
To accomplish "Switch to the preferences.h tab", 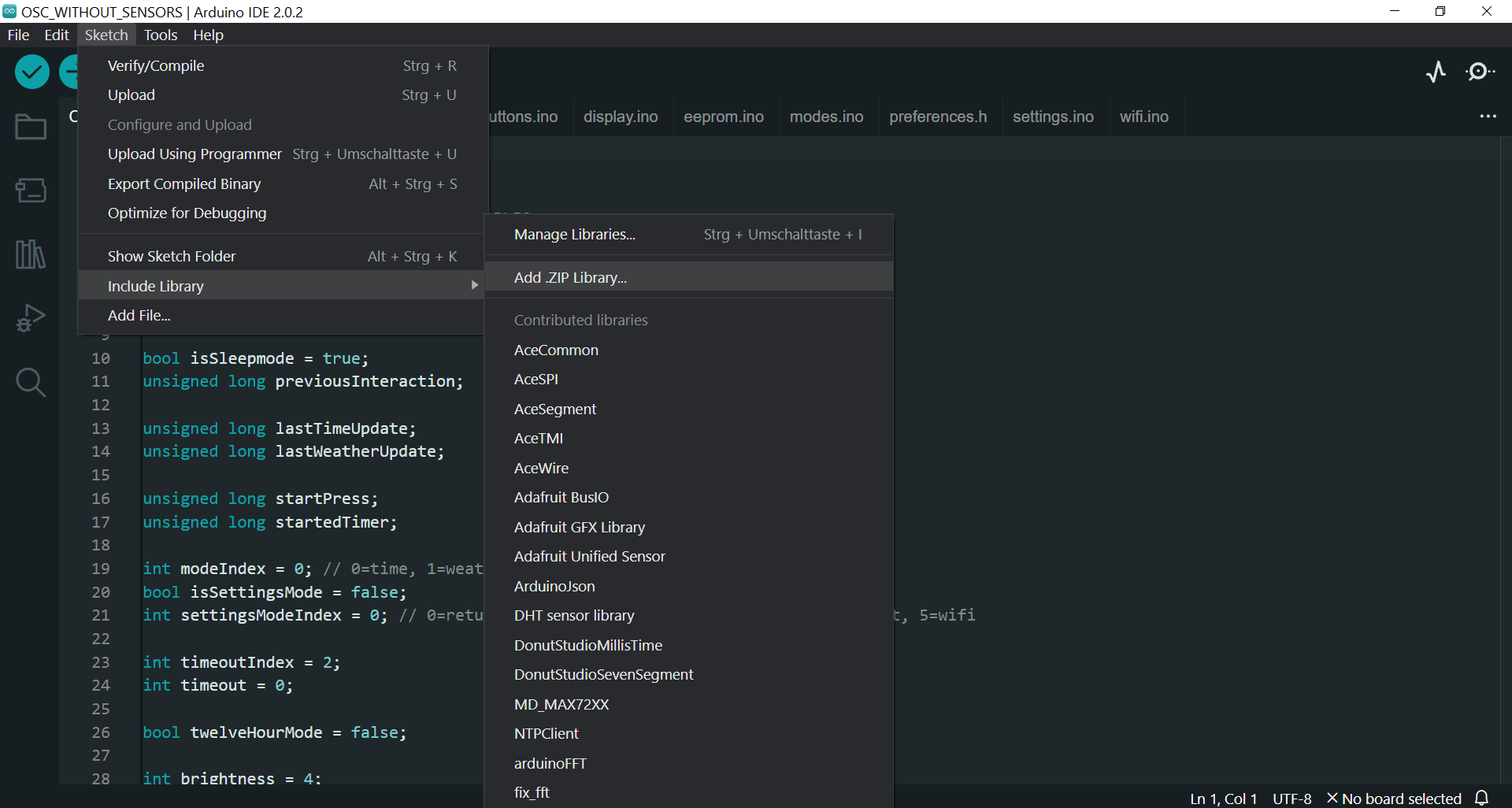I will (x=937, y=117).
